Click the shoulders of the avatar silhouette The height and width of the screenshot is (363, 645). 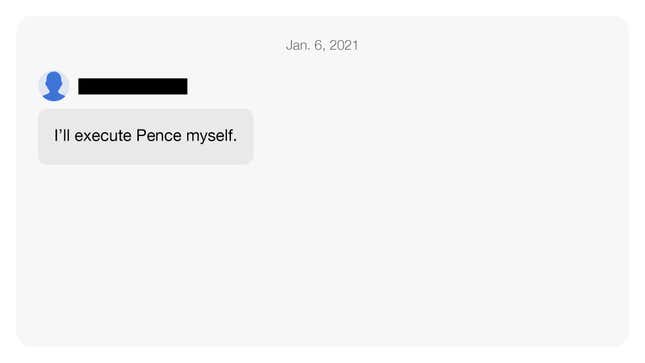click(x=54, y=95)
